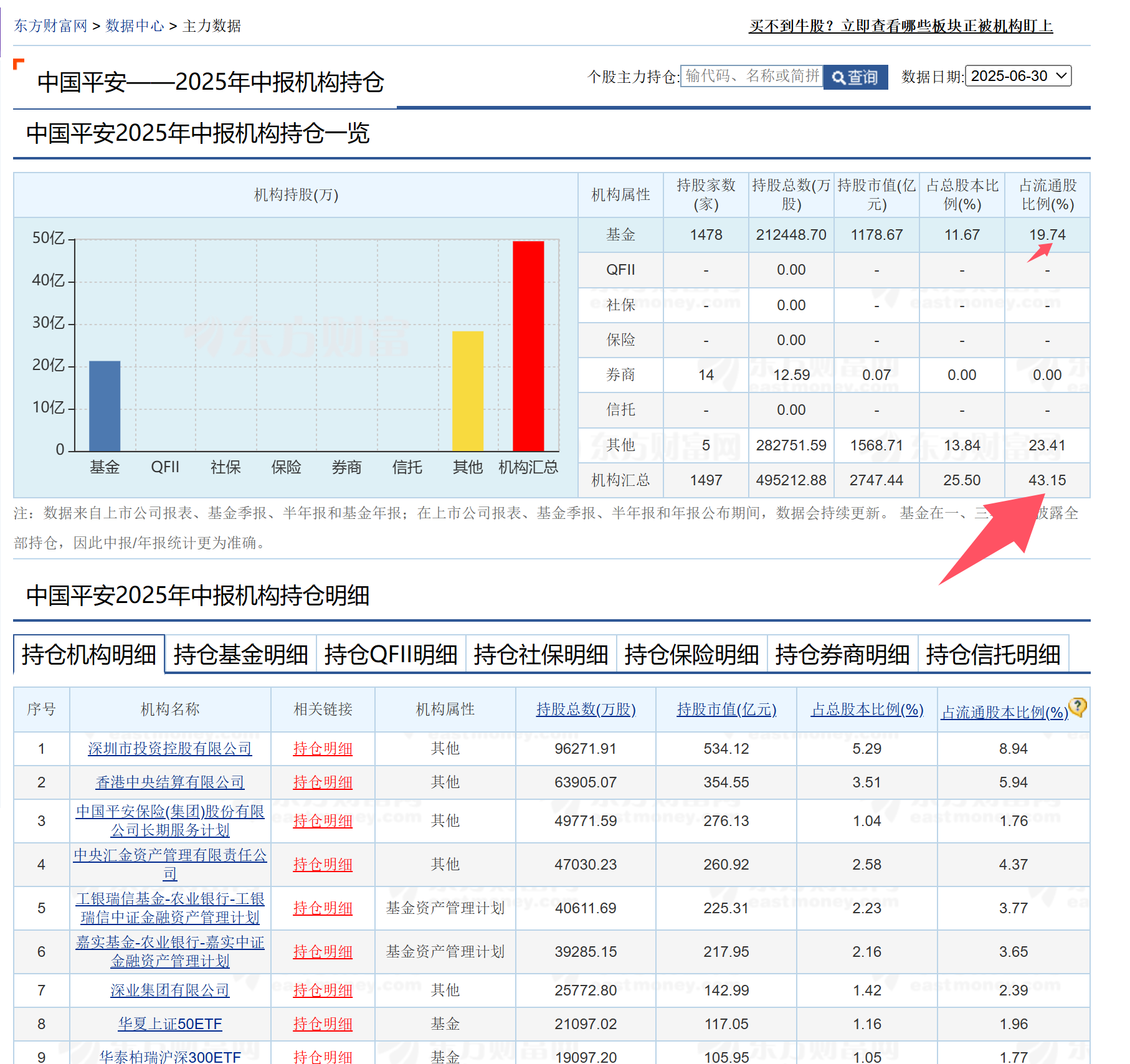Image resolution: width=1130 pixels, height=1064 pixels.
Task: Click 持仓明细 link for 深圳市投资控股有限公司 row
Action: [x=323, y=748]
